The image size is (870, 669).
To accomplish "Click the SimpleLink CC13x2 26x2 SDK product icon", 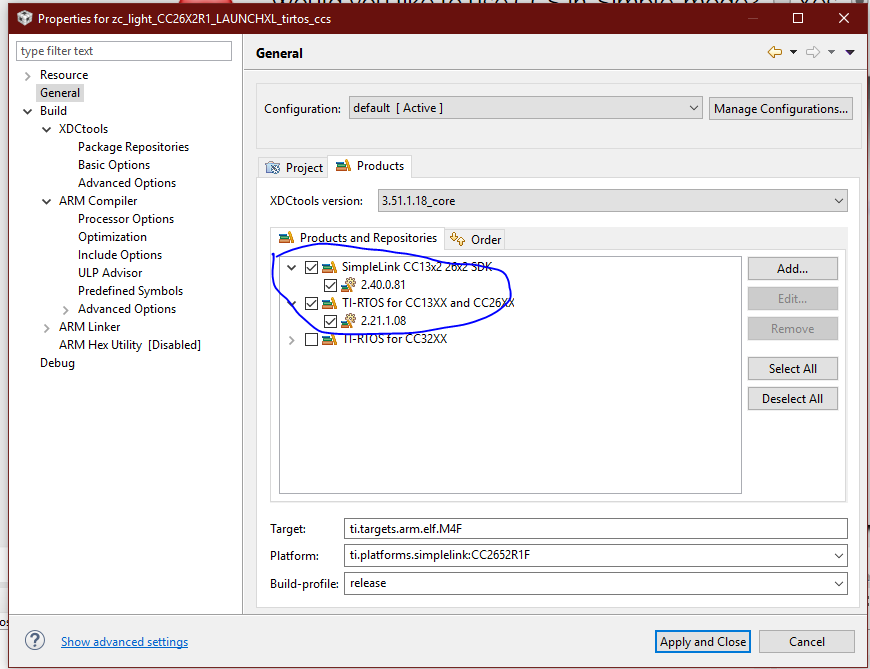I will click(x=330, y=267).
